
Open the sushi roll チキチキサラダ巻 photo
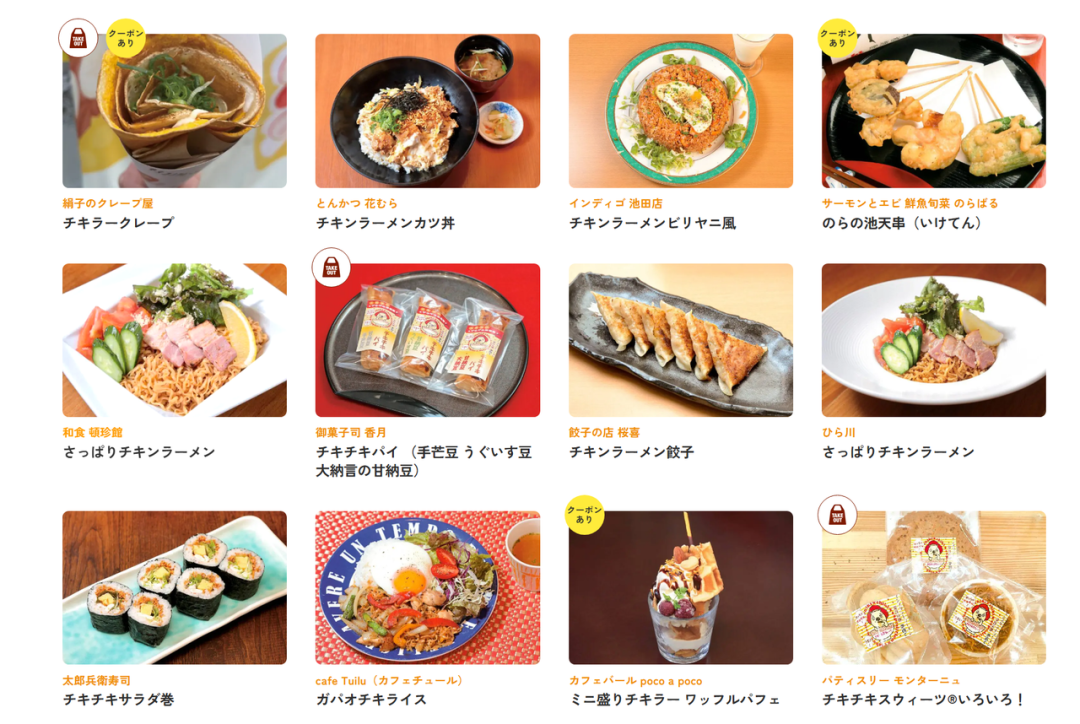coord(174,588)
